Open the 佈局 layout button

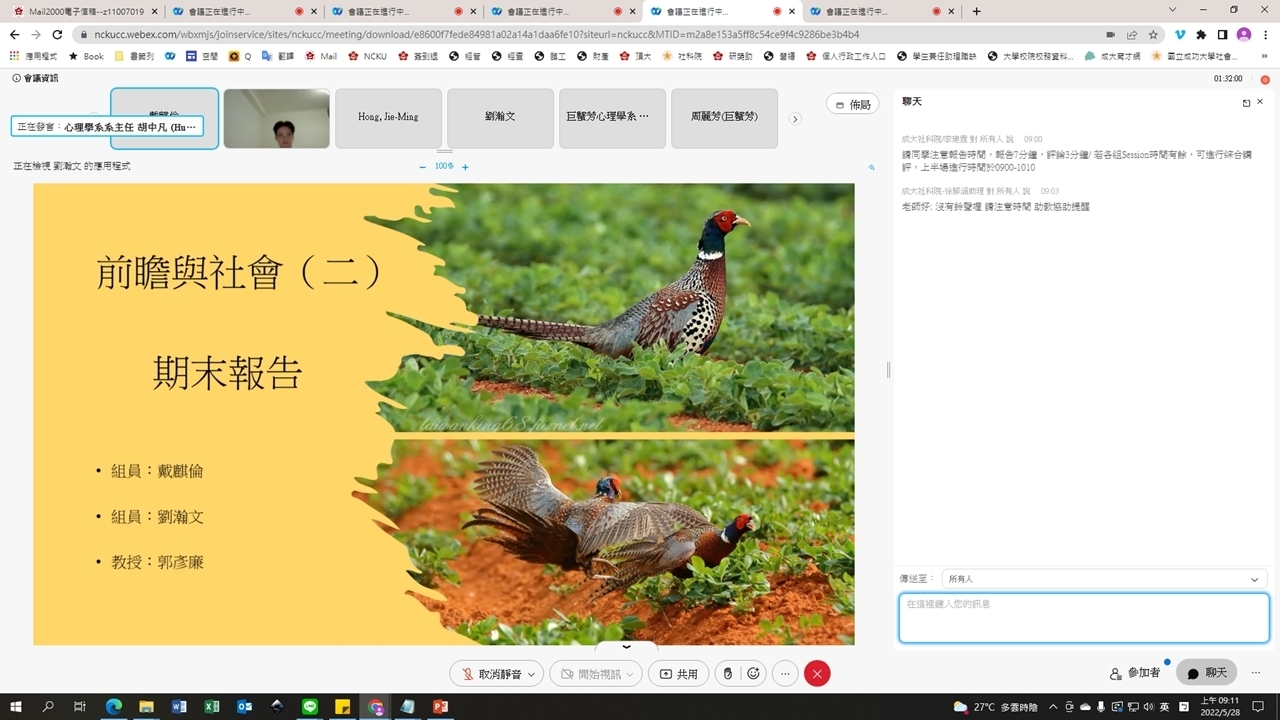[853, 104]
